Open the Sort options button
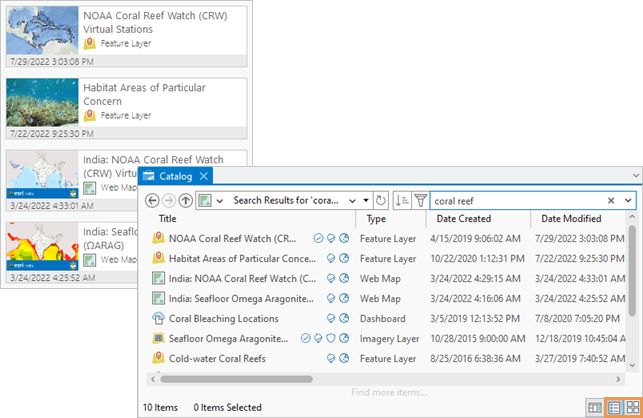 pos(401,200)
